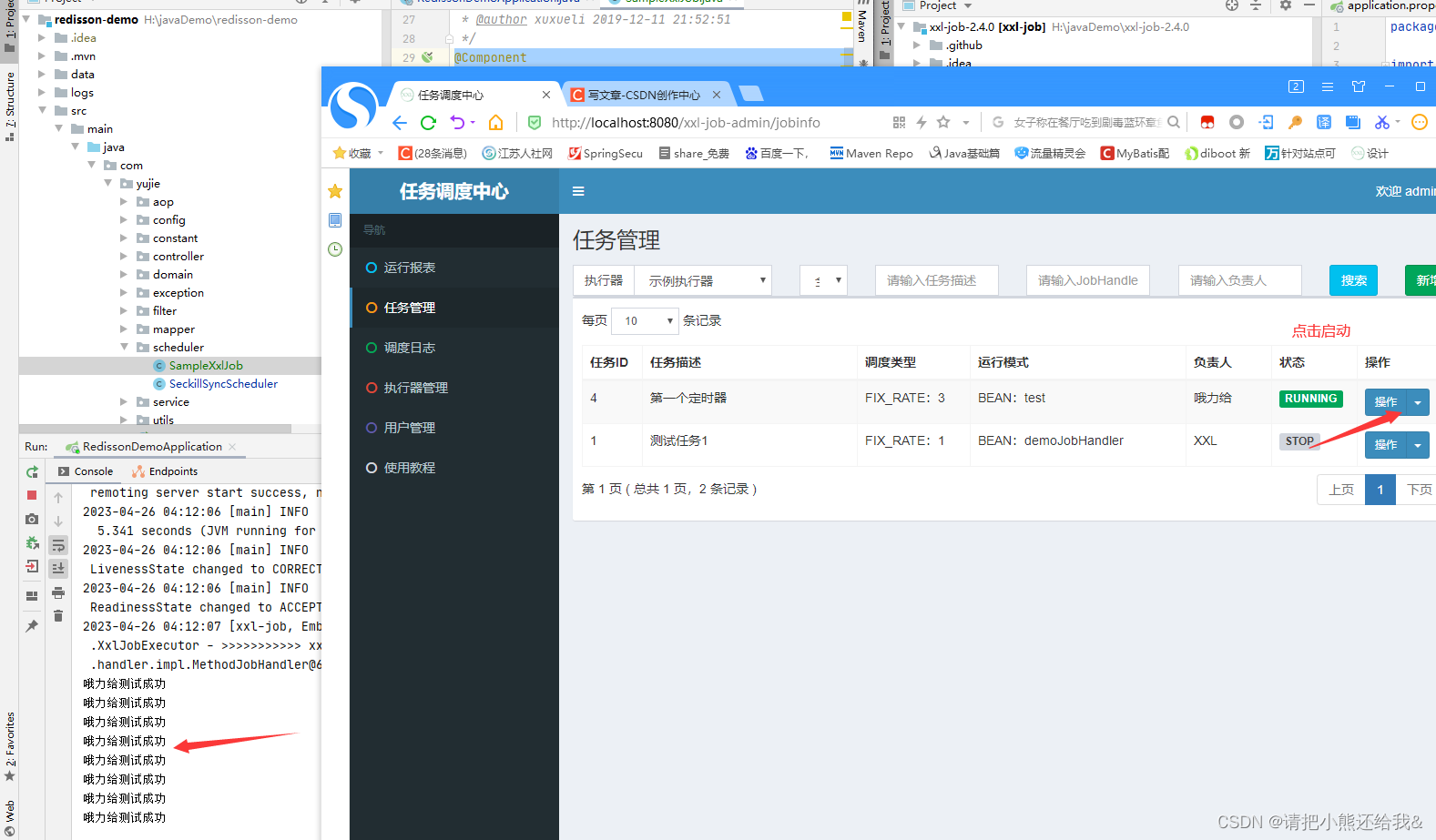Expand .github folder in xxl-job project window

coord(917,45)
